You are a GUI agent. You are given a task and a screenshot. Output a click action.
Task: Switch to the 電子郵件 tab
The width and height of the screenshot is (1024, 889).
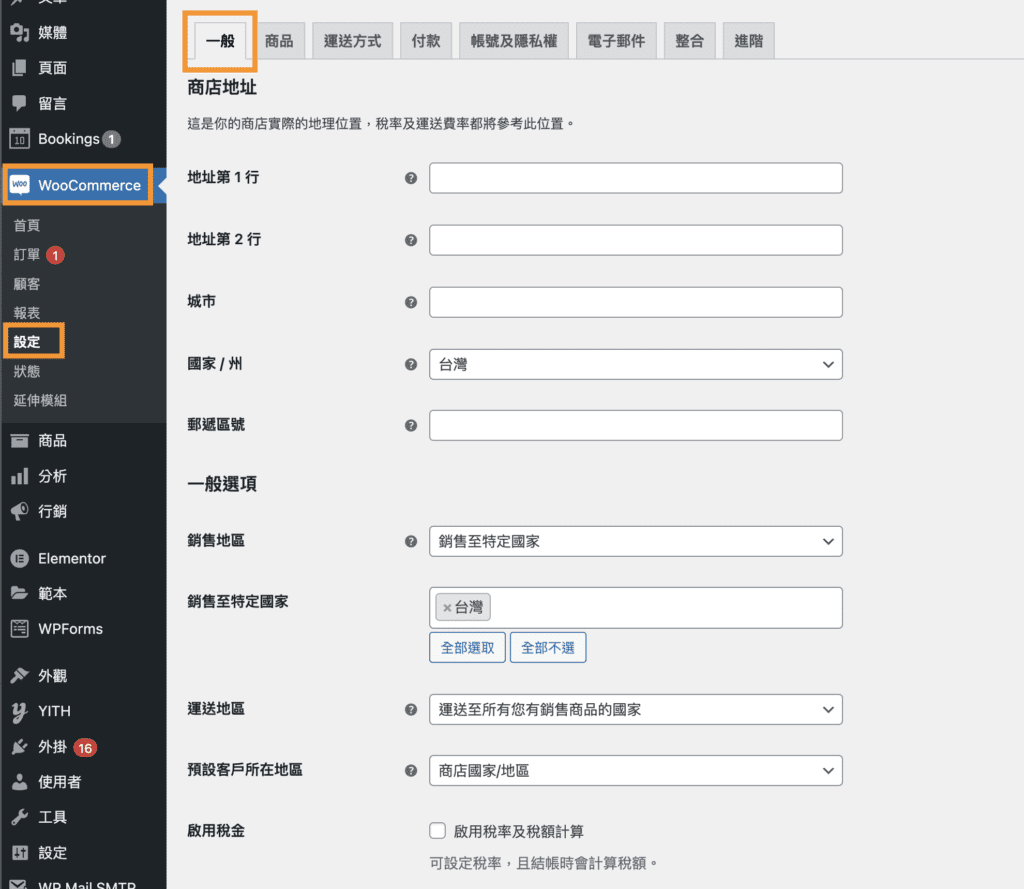(616, 39)
